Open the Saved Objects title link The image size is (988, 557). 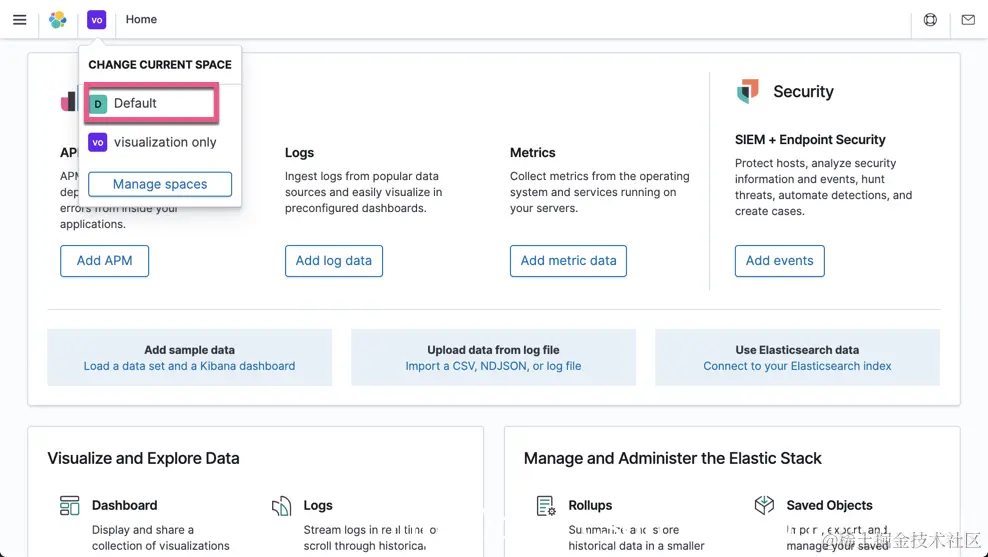click(829, 505)
